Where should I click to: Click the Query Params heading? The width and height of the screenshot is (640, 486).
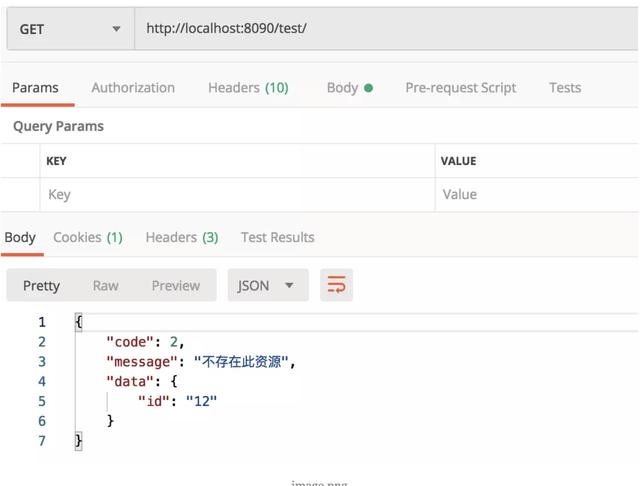(58, 126)
